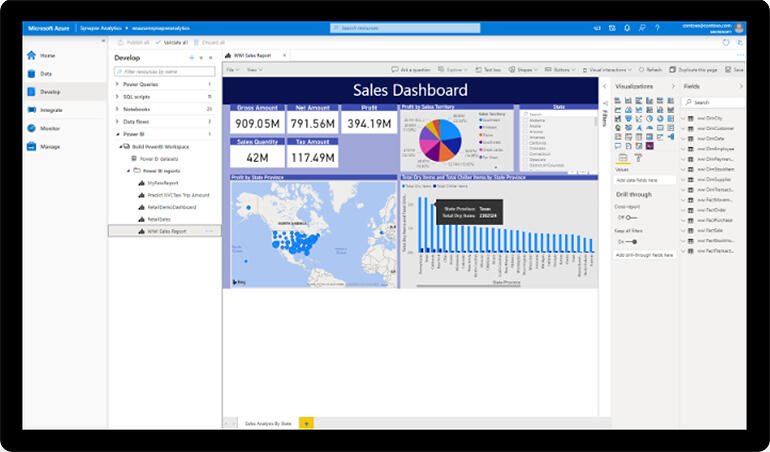Check Arizona in State slicer
Viewport: 770px width, 452px height.
coord(526,132)
